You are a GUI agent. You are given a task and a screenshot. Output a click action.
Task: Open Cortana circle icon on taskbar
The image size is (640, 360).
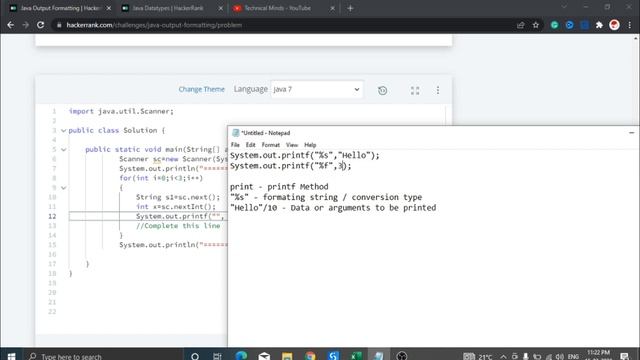point(195,356)
